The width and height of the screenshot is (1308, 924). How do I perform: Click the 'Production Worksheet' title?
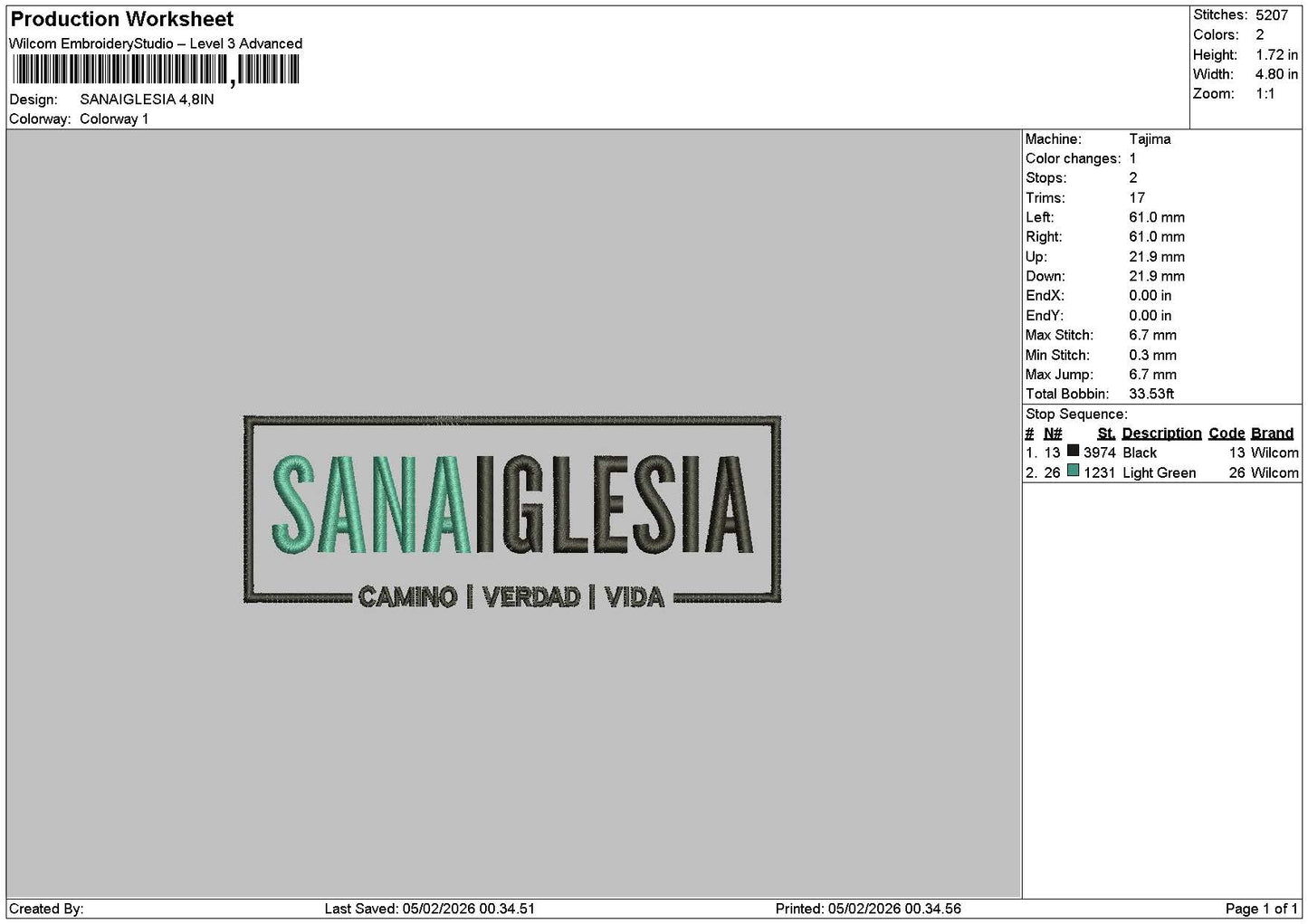pyautogui.click(x=121, y=19)
